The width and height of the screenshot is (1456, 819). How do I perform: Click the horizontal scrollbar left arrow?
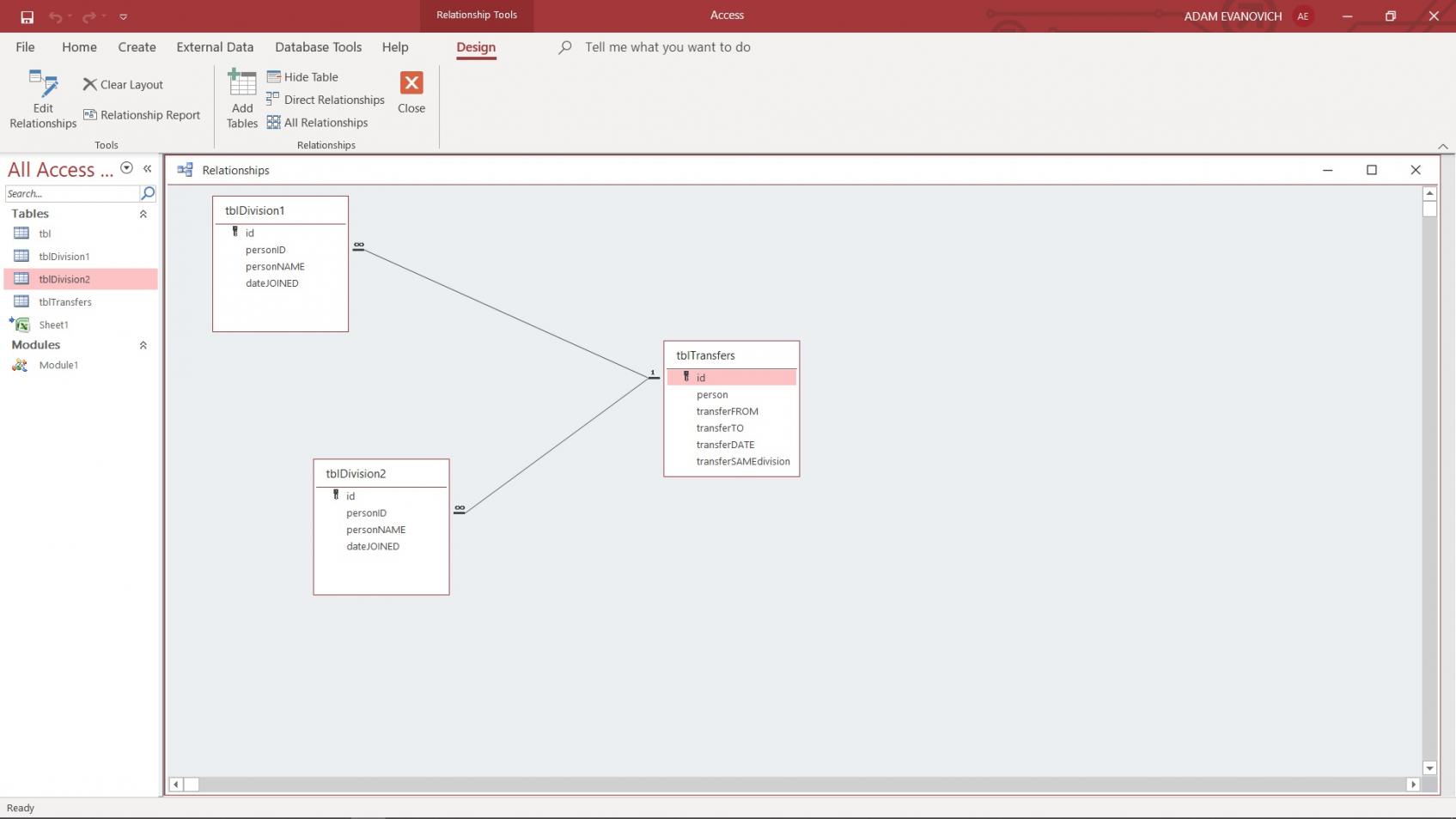pos(176,784)
